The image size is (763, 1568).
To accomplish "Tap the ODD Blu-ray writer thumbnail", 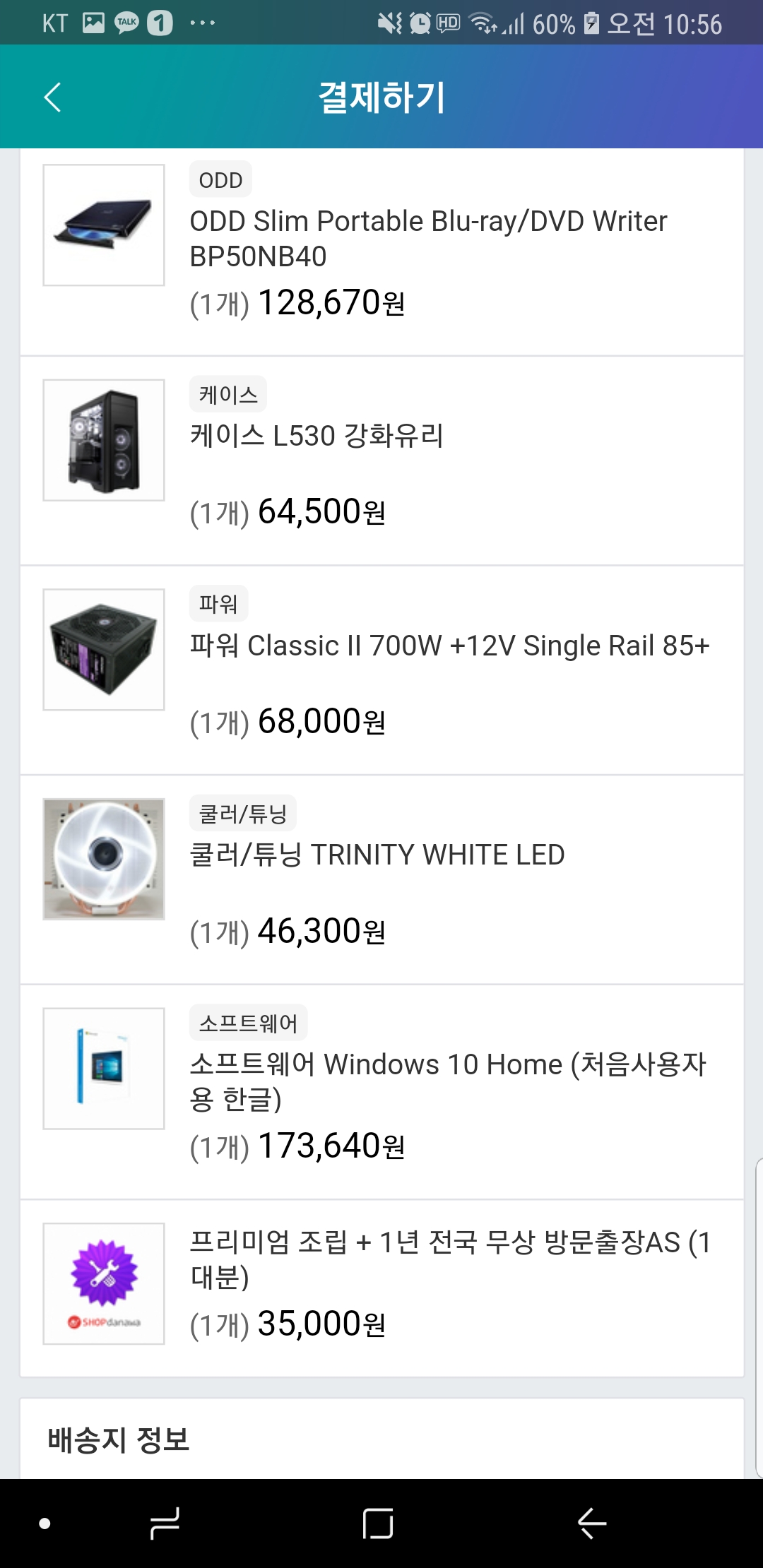I will coord(104,225).
